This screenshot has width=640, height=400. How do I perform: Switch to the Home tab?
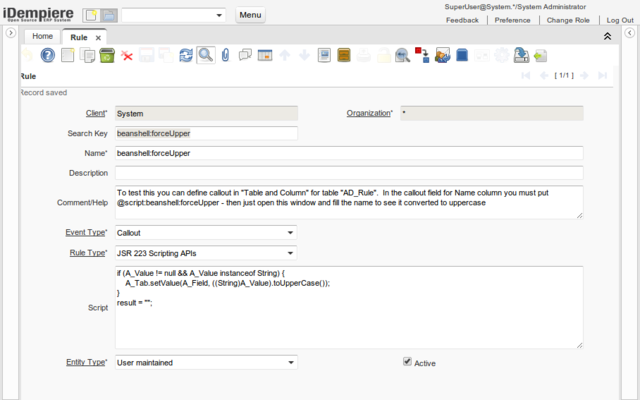tap(42, 36)
